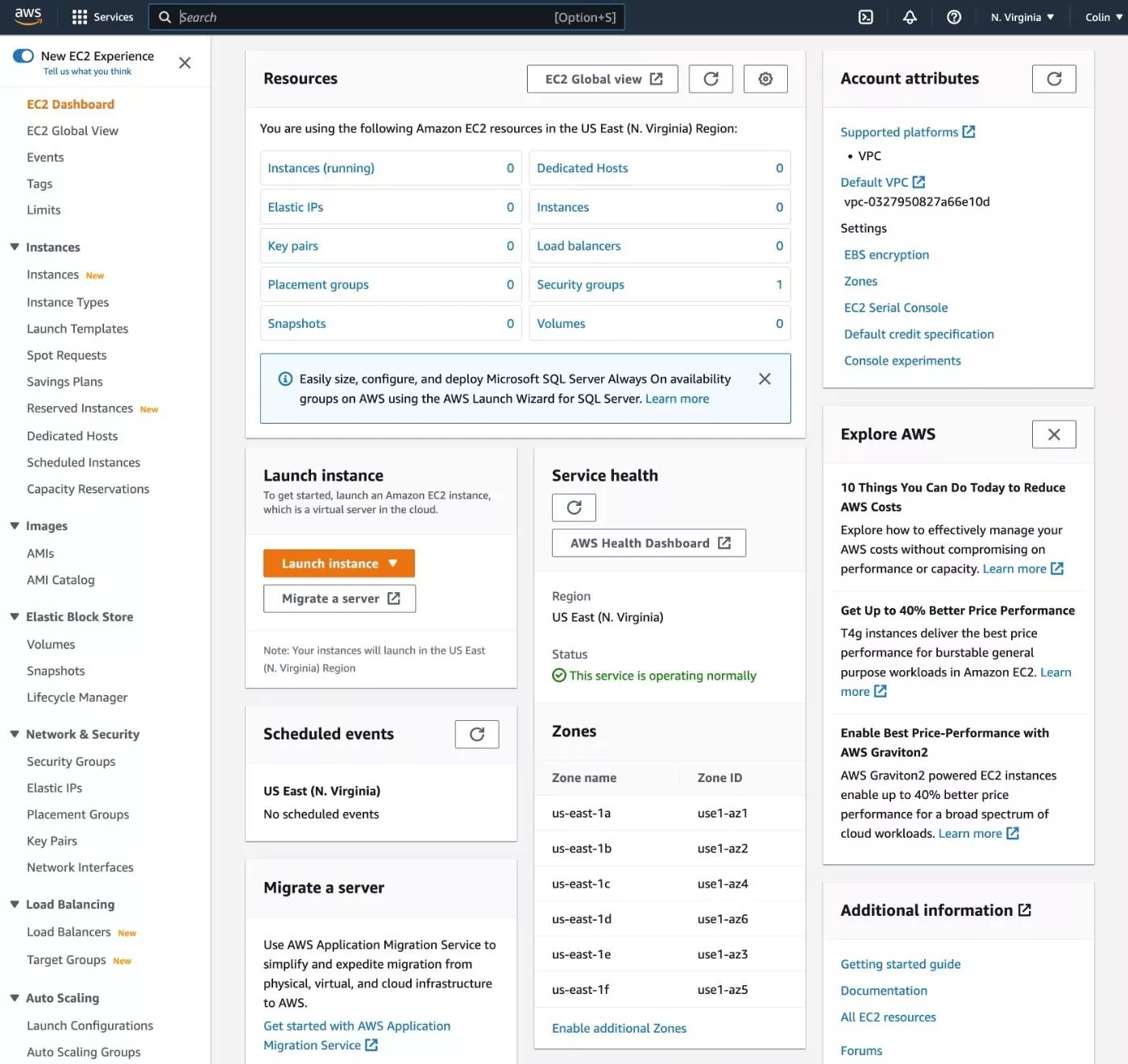Refresh the Account attributes panel

click(x=1054, y=79)
